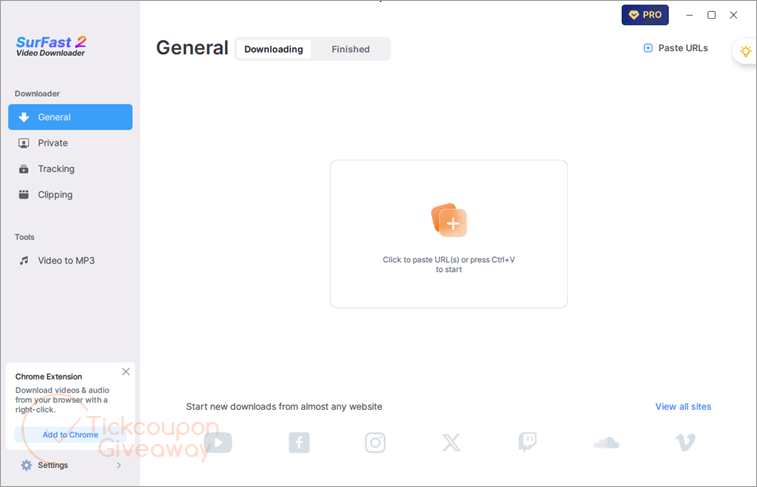Click the orange plus paste URL icon

(x=449, y=220)
